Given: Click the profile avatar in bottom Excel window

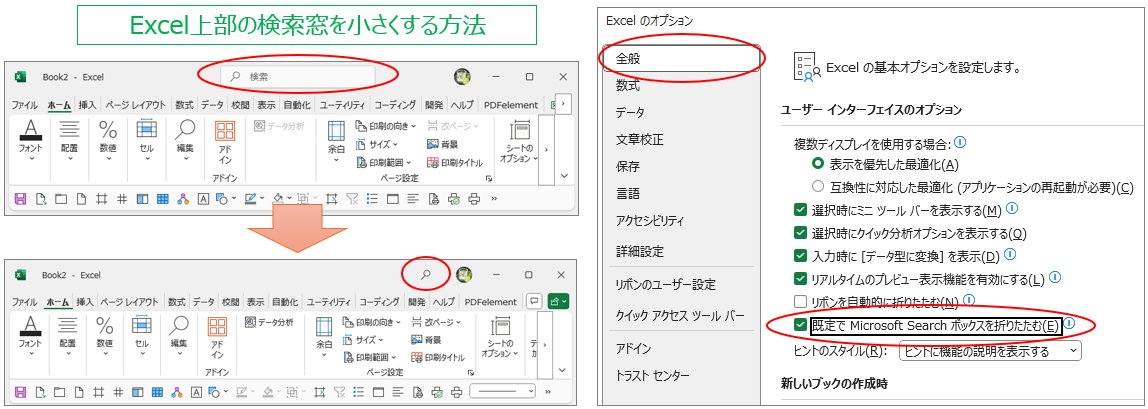Looking at the screenshot, I should pyautogui.click(x=463, y=275).
